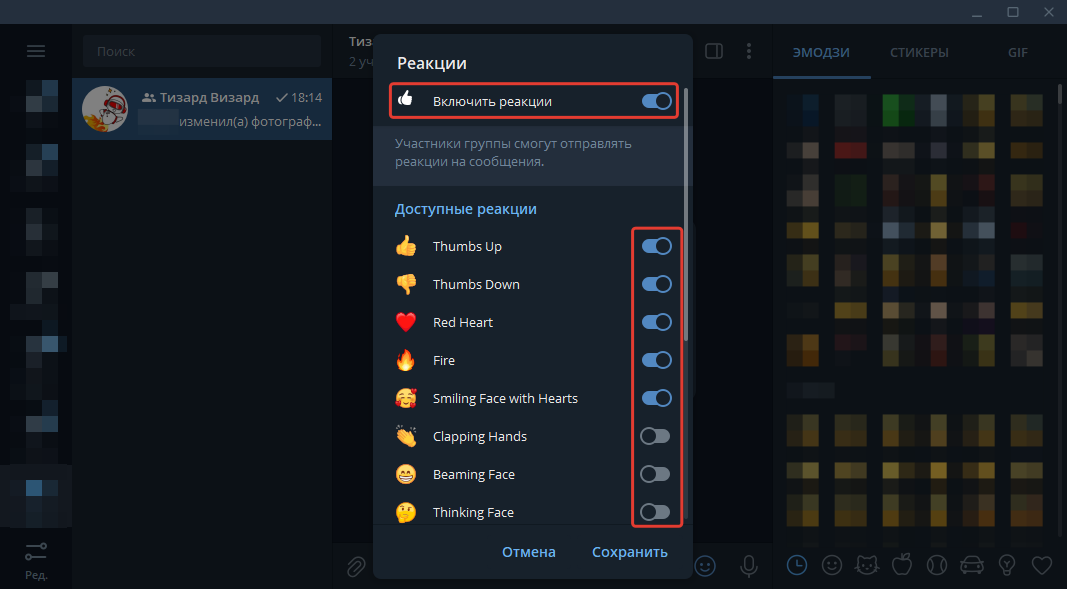Click the attach file paperclip icon
The height and width of the screenshot is (589, 1067).
356,566
